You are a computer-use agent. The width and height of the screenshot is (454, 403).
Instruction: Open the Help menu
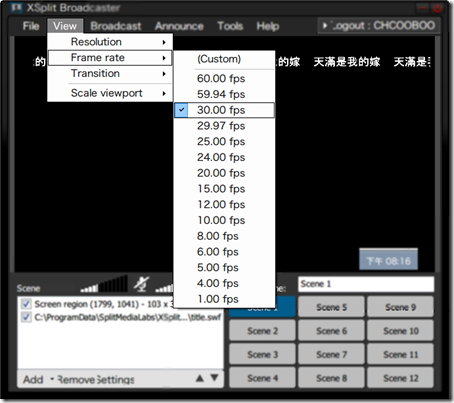click(x=268, y=26)
